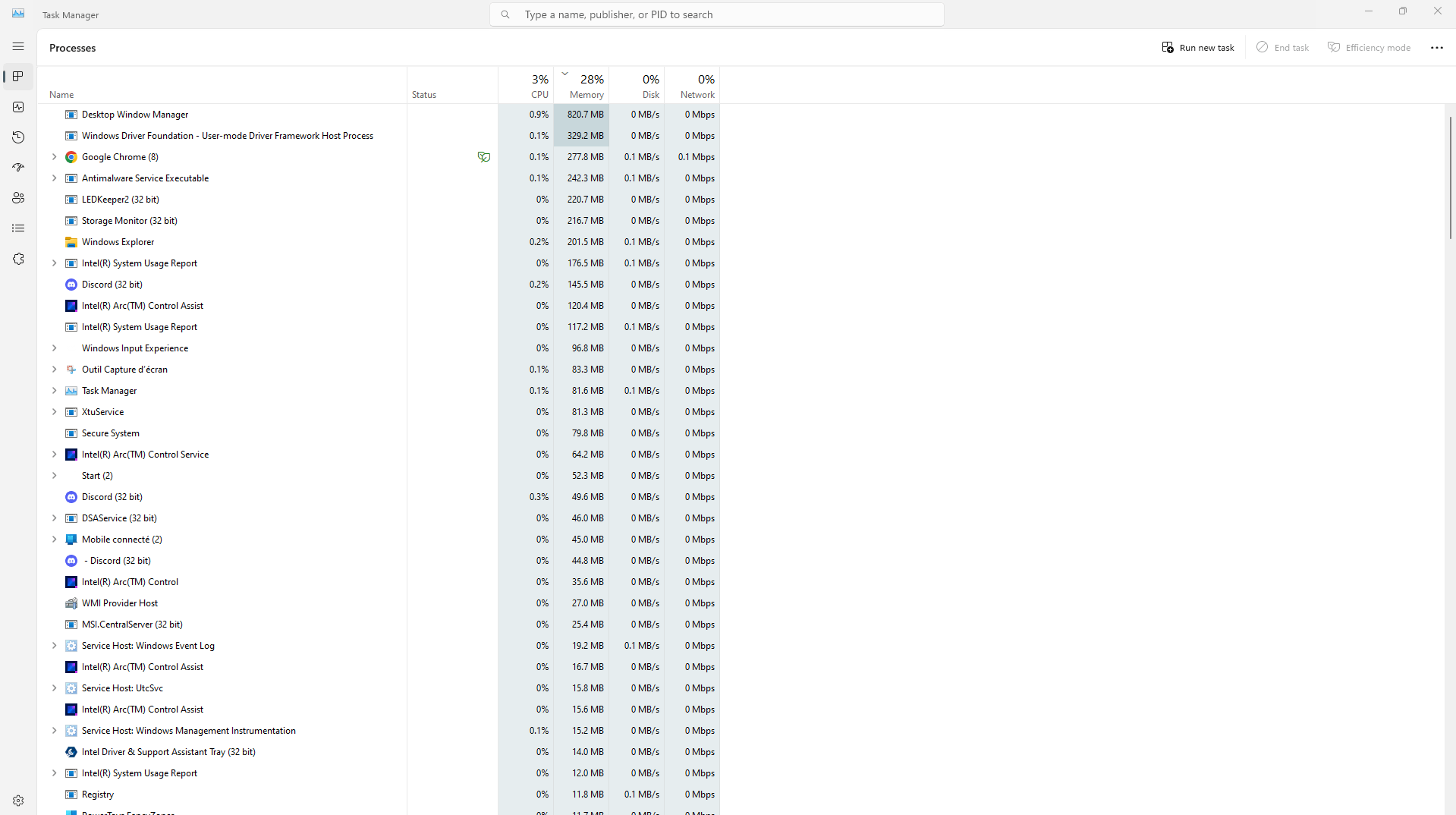
Task: Click the Discord icon at 49.6 MB
Action: 71,497
